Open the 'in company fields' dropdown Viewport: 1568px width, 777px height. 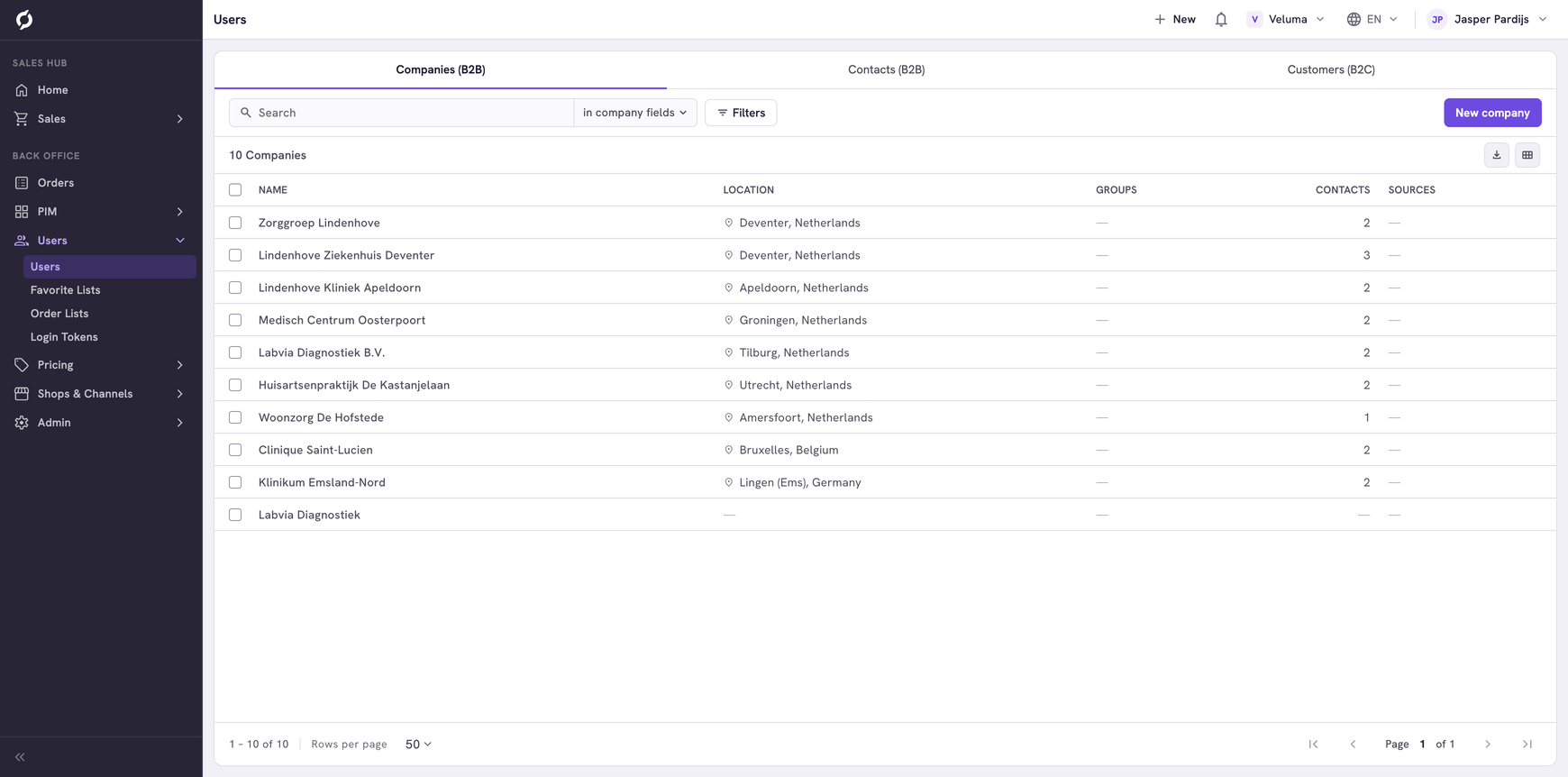coord(635,113)
